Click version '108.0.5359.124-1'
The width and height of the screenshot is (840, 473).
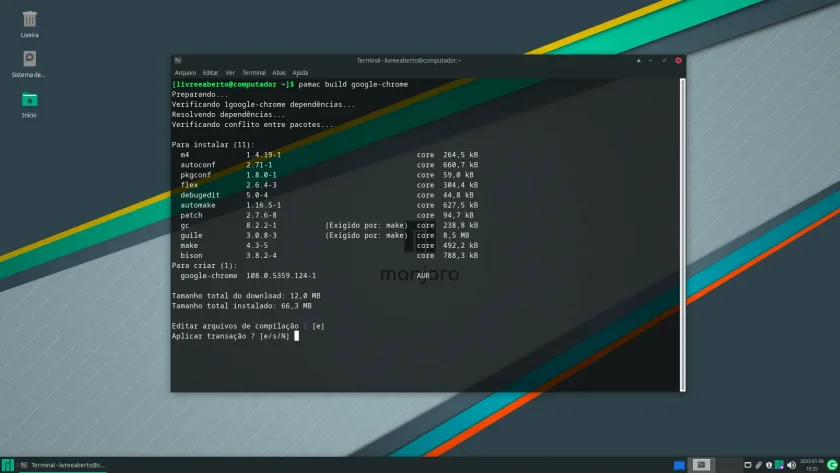281,276
